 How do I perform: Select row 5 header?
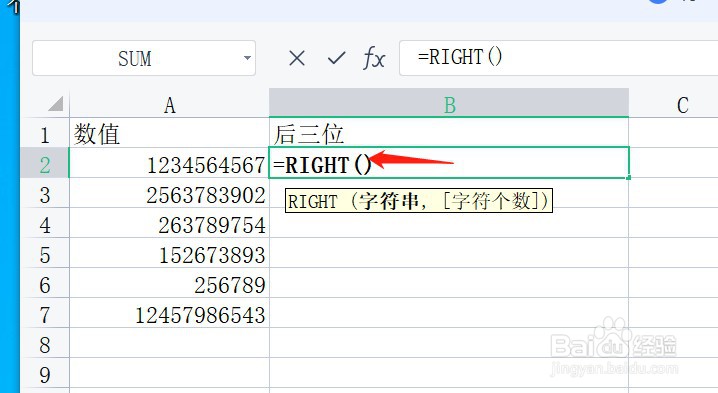pyautogui.click(x=45, y=253)
